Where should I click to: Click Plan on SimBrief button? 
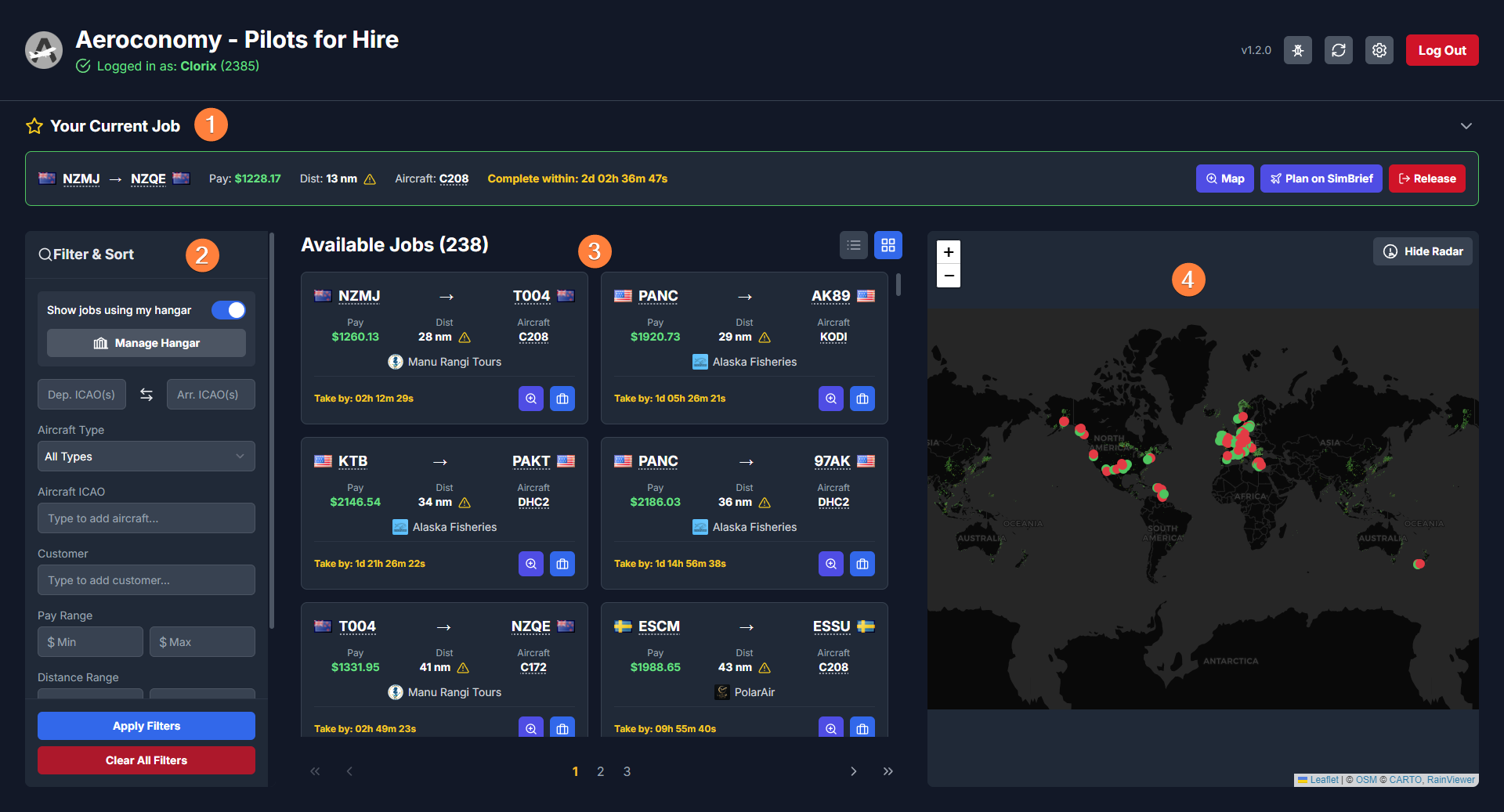[1321, 179]
